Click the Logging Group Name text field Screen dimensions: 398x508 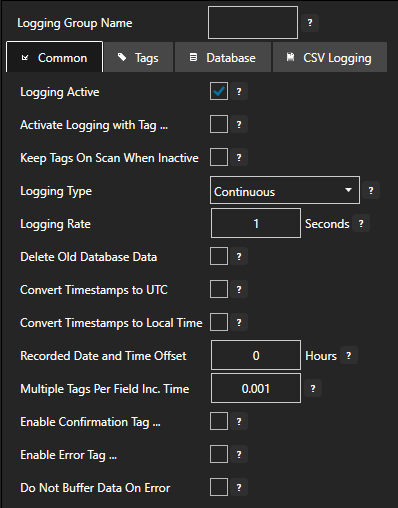click(253, 23)
